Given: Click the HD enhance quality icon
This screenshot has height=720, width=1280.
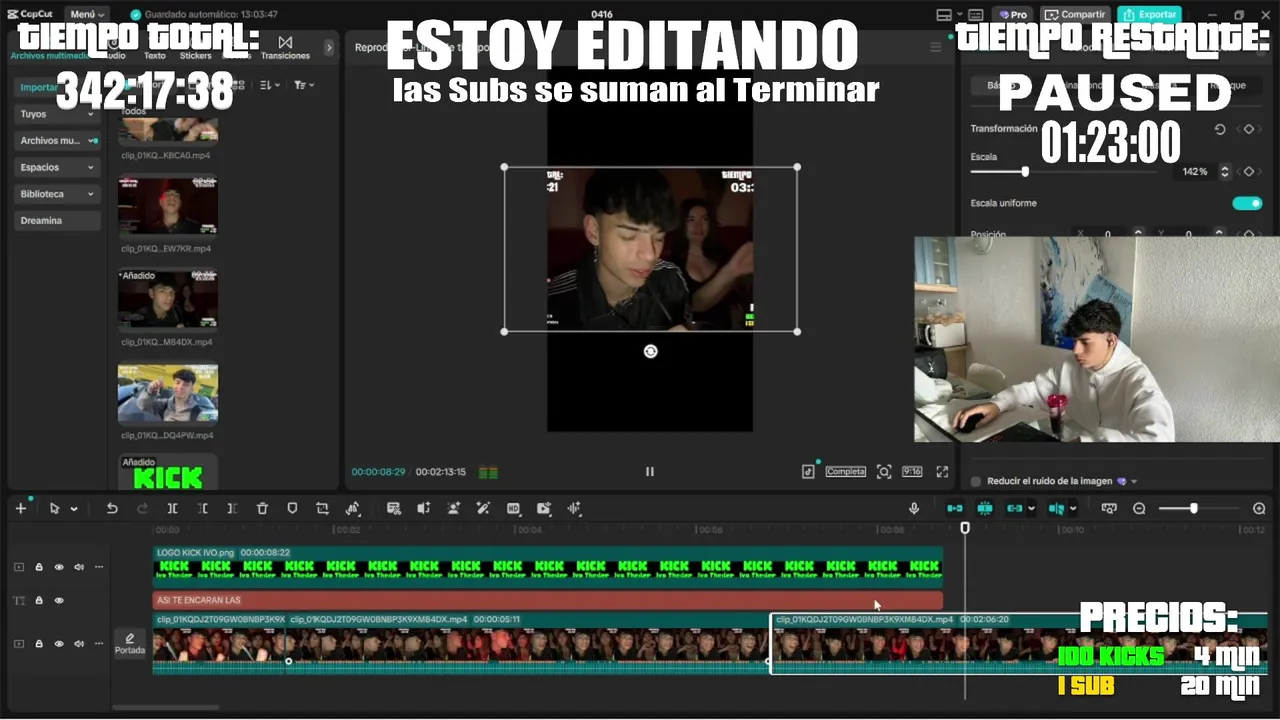Looking at the screenshot, I should 513,508.
